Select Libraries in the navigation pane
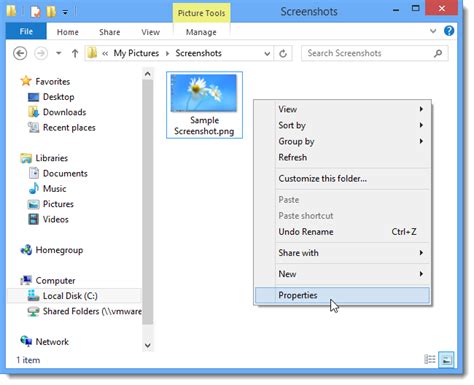The image size is (474, 385). pyautogui.click(x=52, y=158)
